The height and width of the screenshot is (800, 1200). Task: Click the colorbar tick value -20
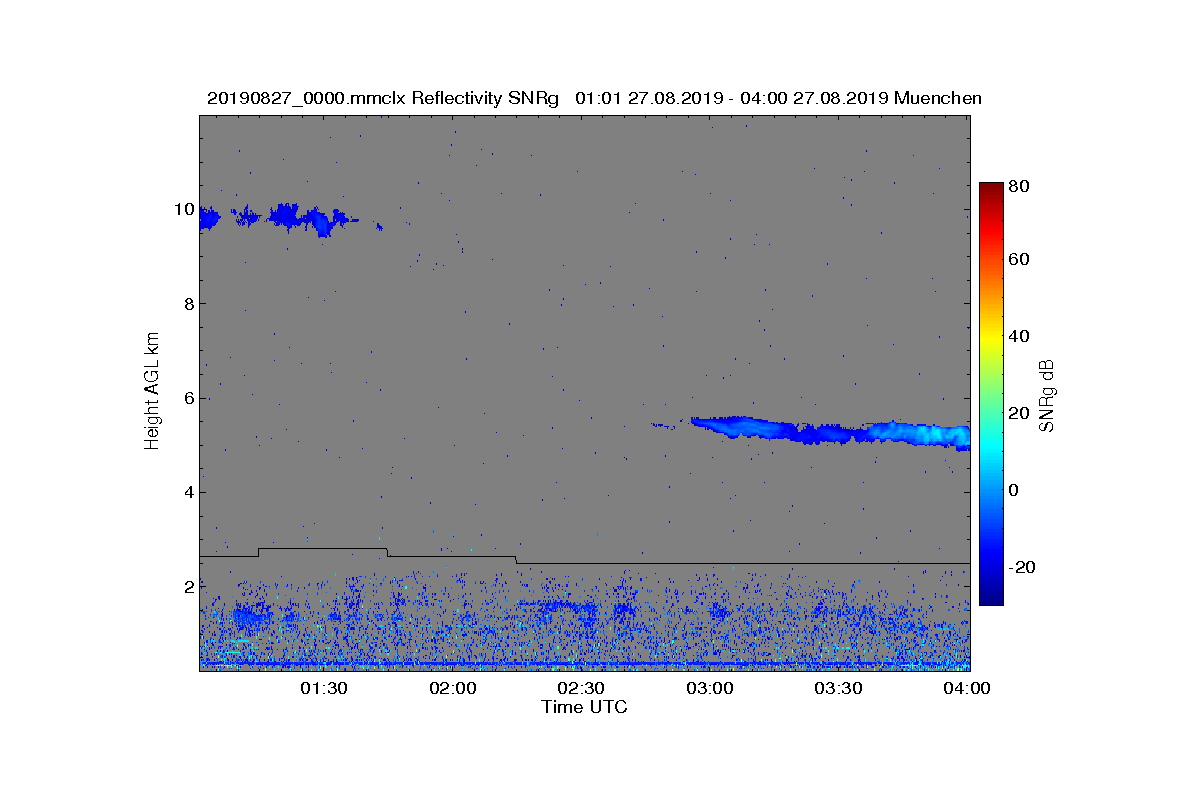click(x=1024, y=567)
